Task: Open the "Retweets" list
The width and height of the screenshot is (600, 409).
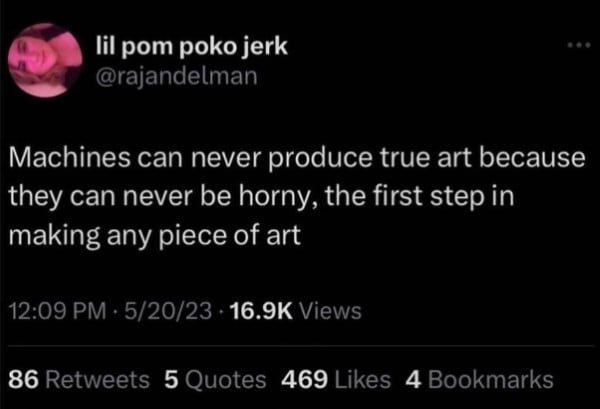Action: pos(96,380)
